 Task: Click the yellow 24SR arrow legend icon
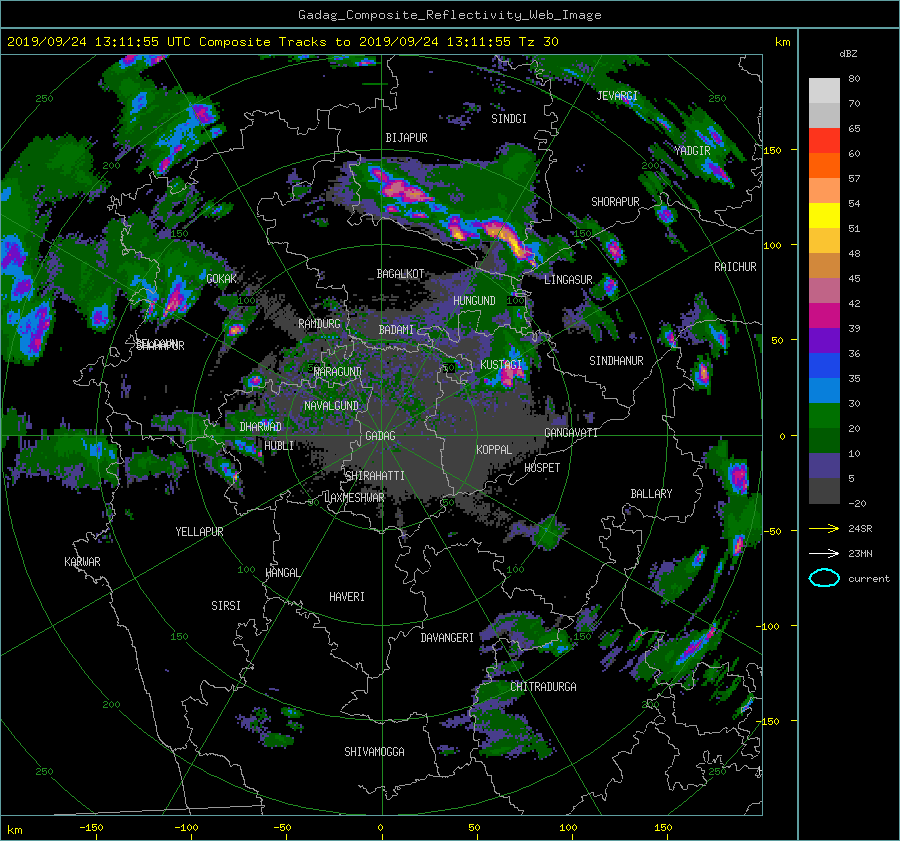click(824, 528)
